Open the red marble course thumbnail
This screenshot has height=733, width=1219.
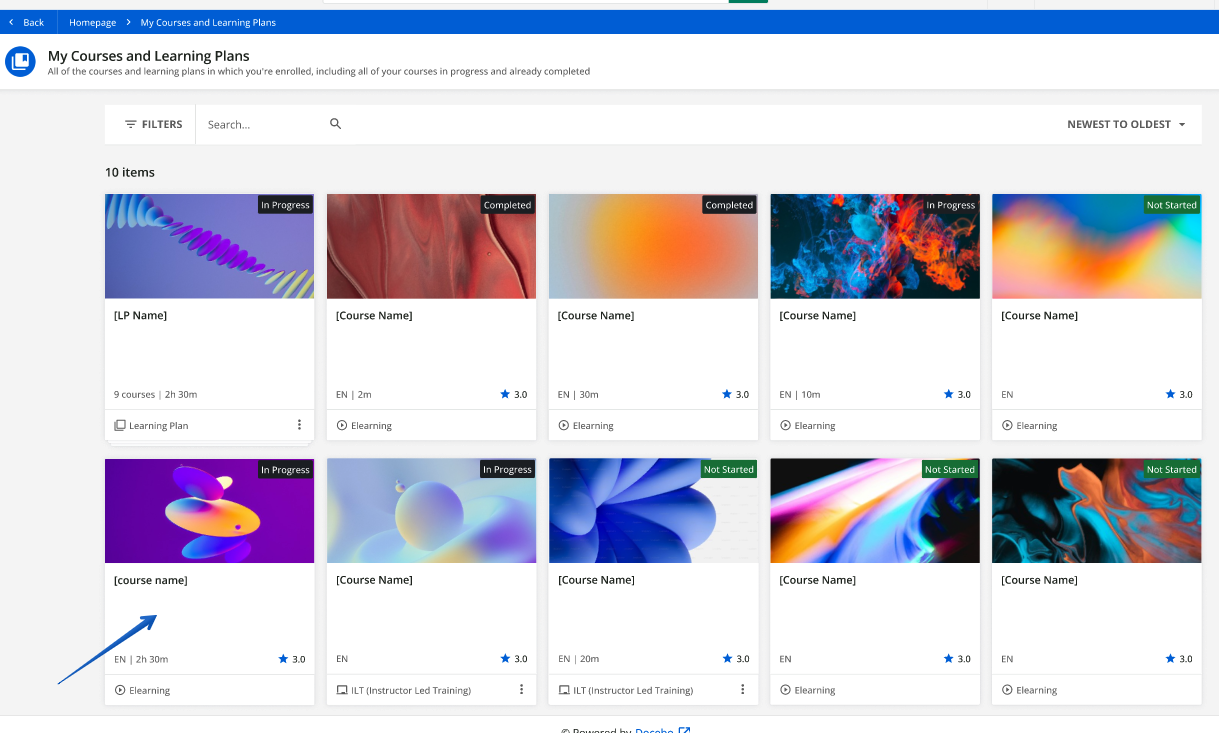click(x=431, y=246)
